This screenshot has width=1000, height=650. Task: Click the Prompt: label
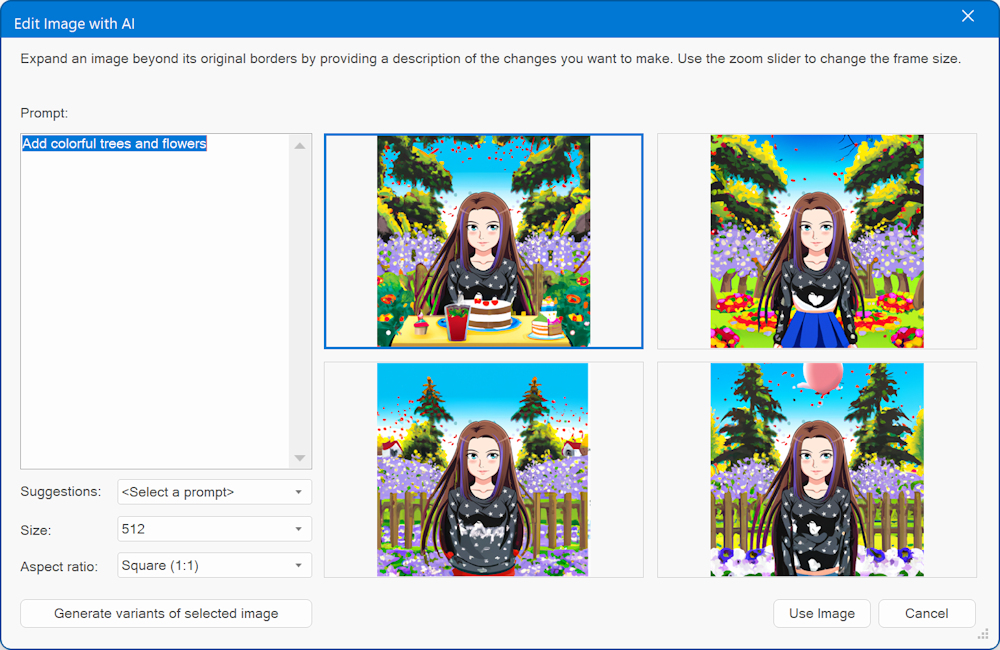click(44, 113)
